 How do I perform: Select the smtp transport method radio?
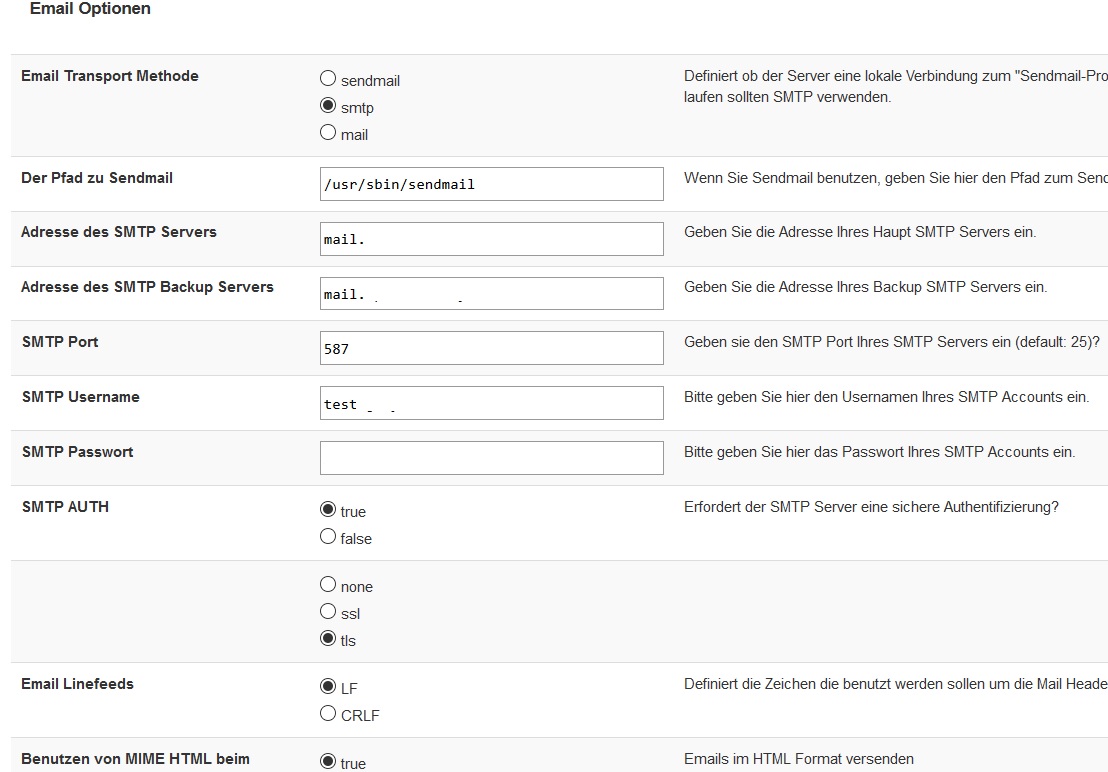[328, 106]
